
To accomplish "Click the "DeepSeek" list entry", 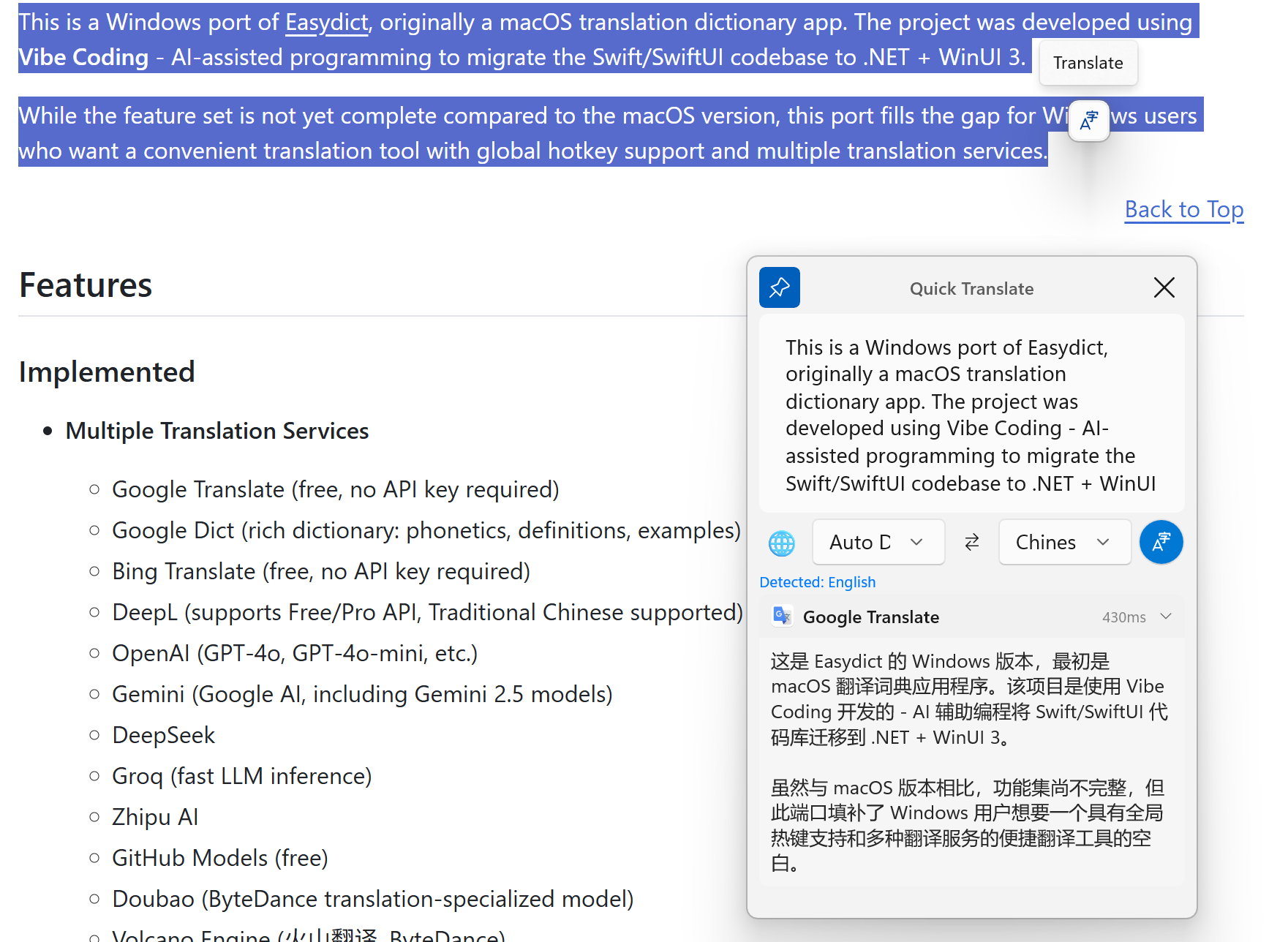I will click(163, 735).
